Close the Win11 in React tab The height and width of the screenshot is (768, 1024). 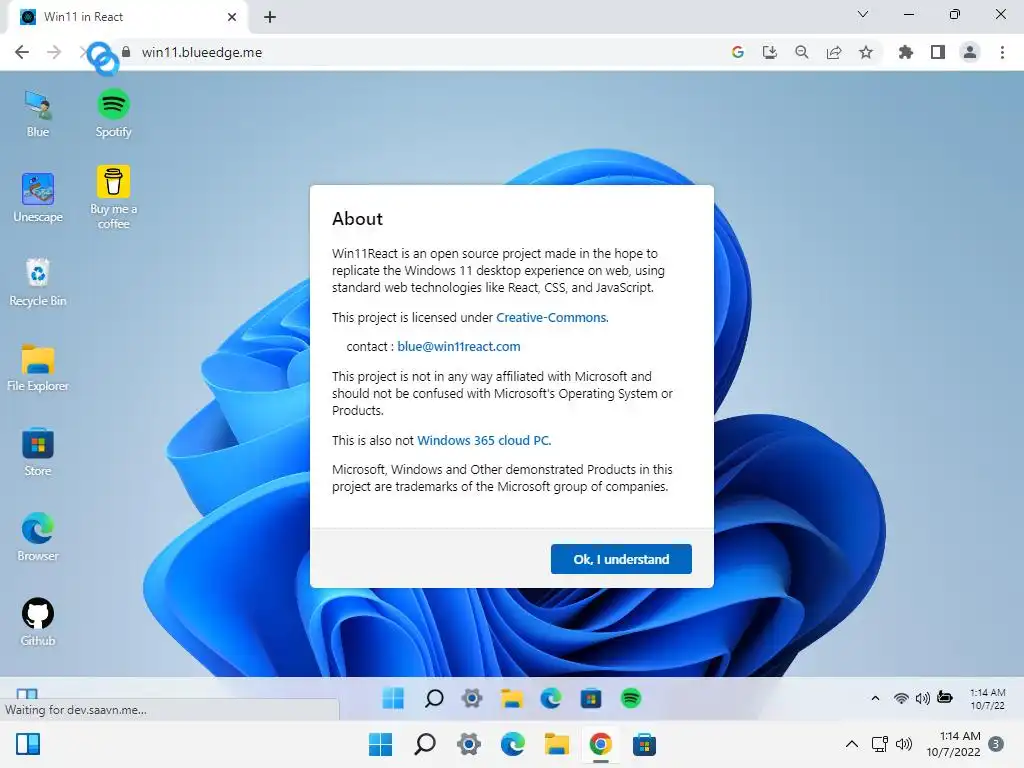232,17
